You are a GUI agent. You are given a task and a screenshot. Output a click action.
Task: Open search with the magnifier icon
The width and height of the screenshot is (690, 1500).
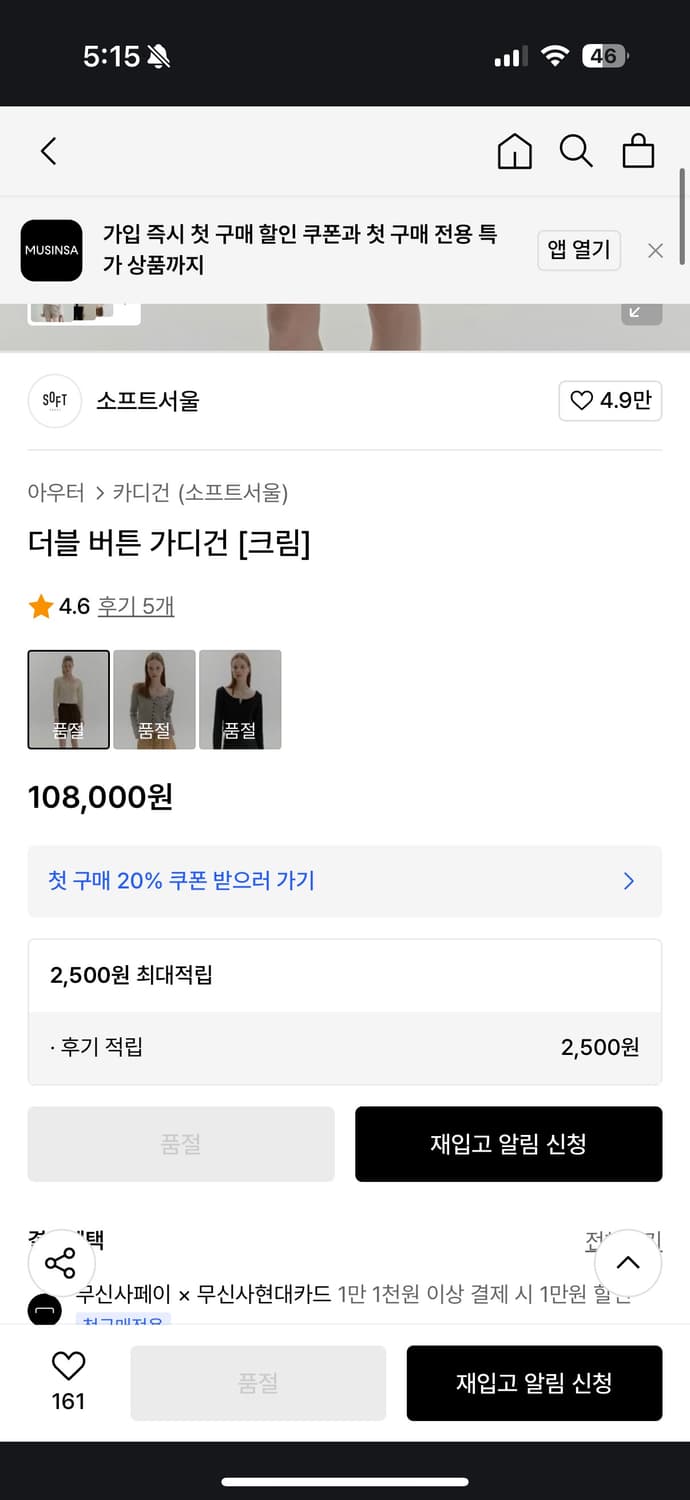coord(576,151)
